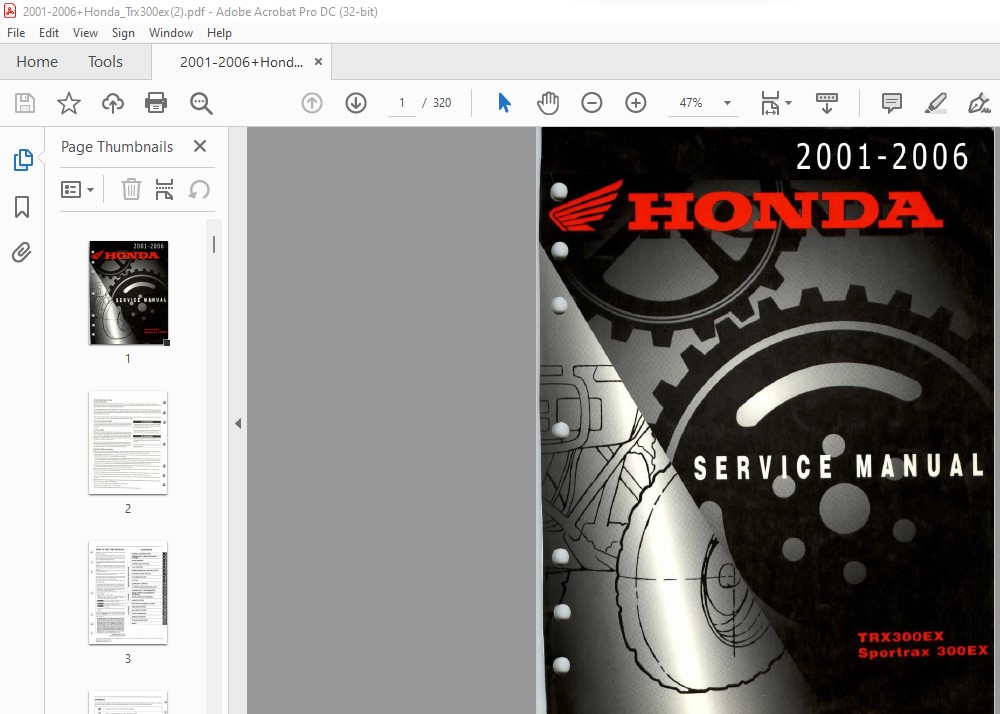Select page 3 thumbnail
Viewport: 1000px width, 714px height.
pos(128,593)
